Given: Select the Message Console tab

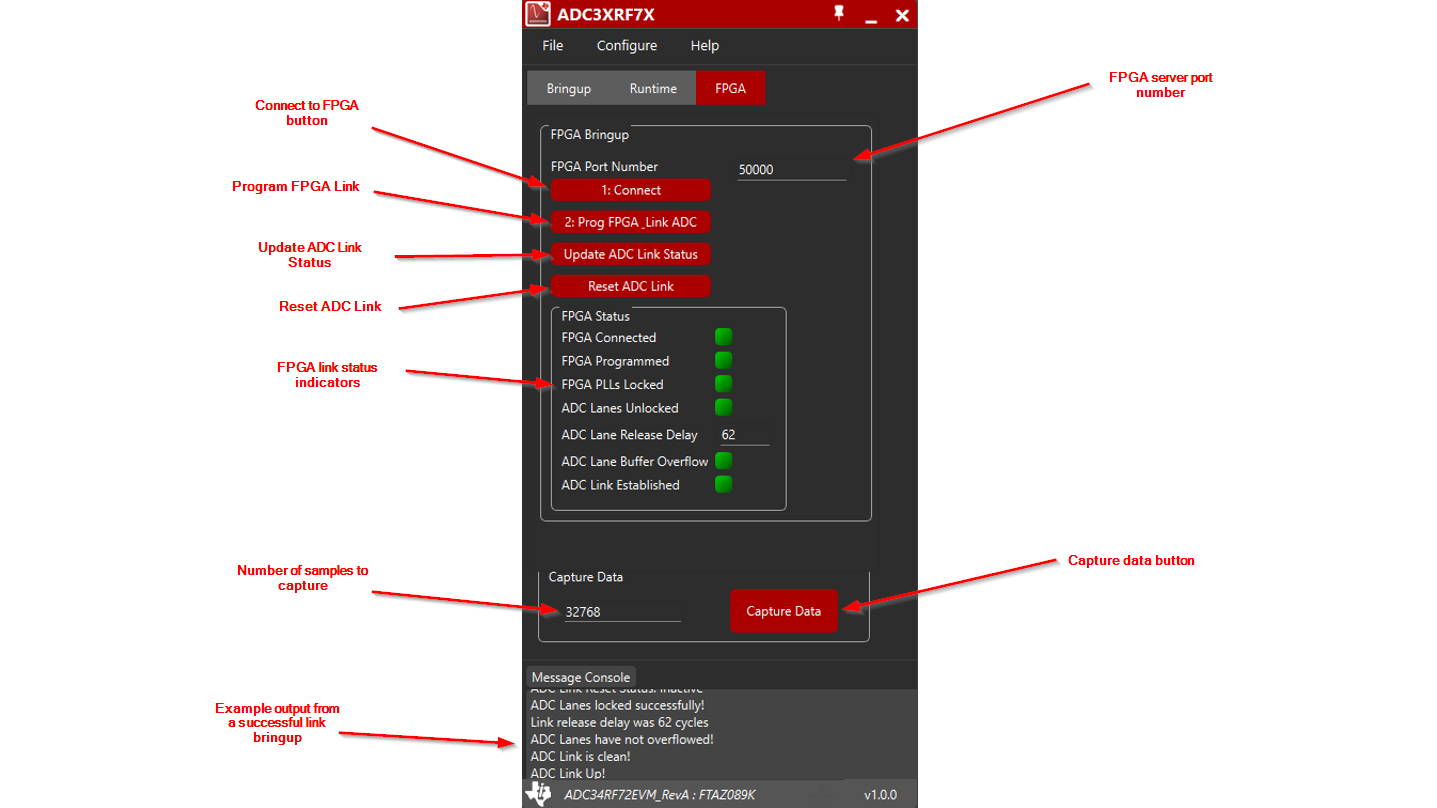Looking at the screenshot, I should [x=580, y=677].
